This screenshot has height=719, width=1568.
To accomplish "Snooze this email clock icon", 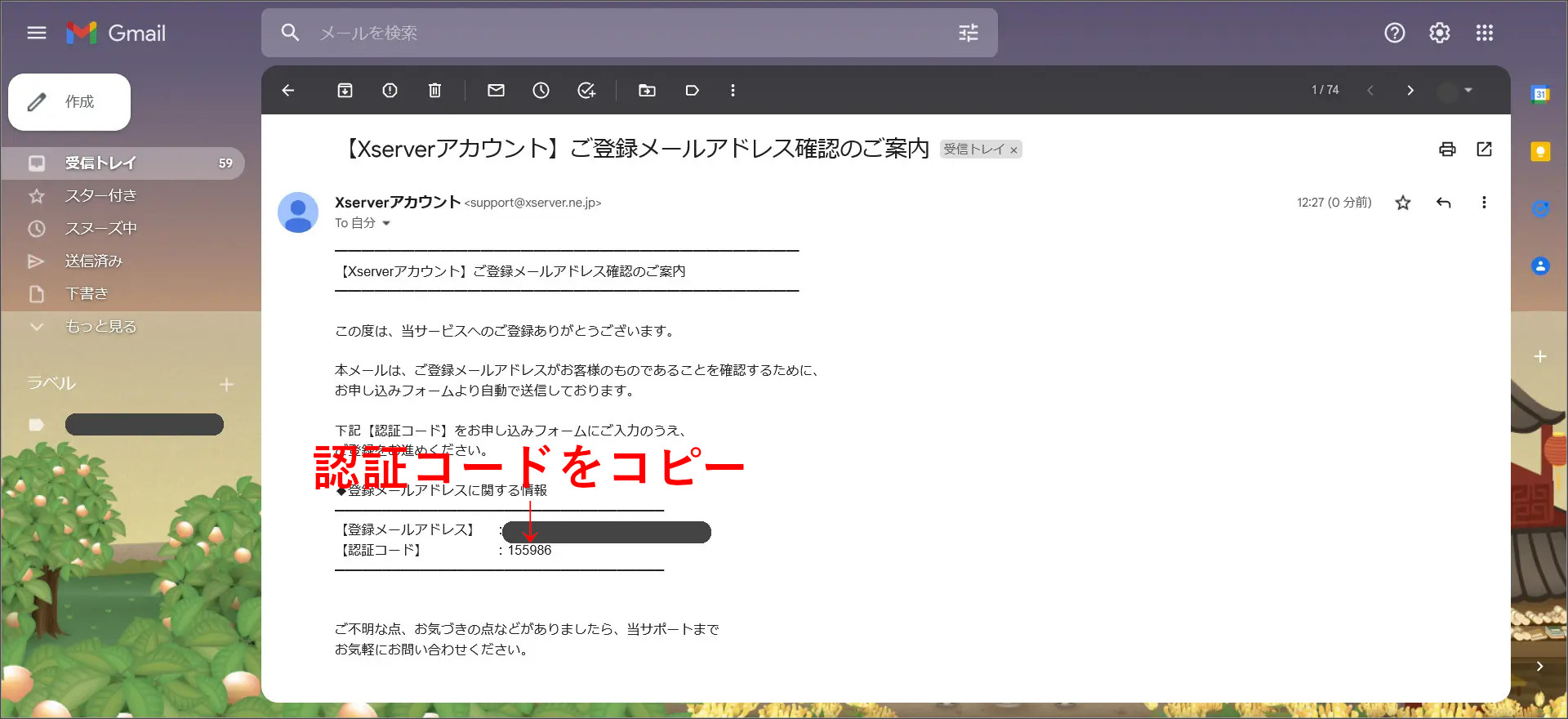I will point(541,90).
